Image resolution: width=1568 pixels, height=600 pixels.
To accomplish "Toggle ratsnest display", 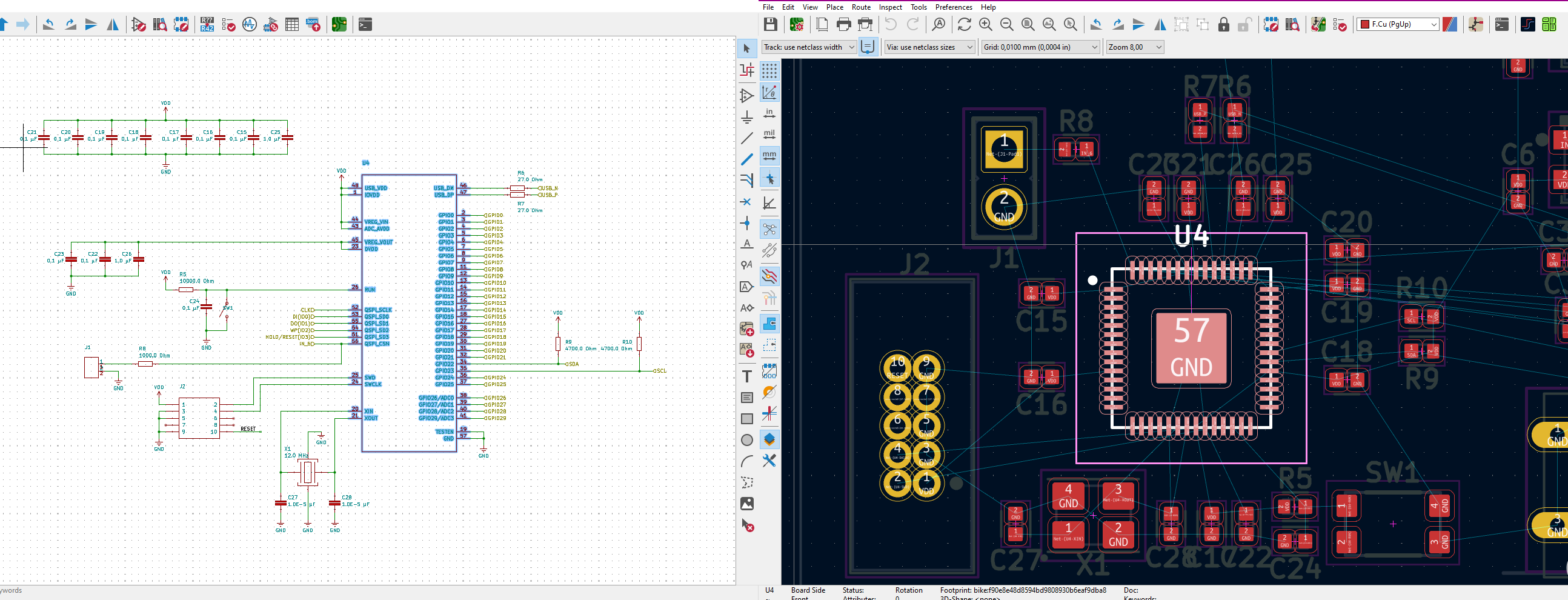I will pos(769,230).
